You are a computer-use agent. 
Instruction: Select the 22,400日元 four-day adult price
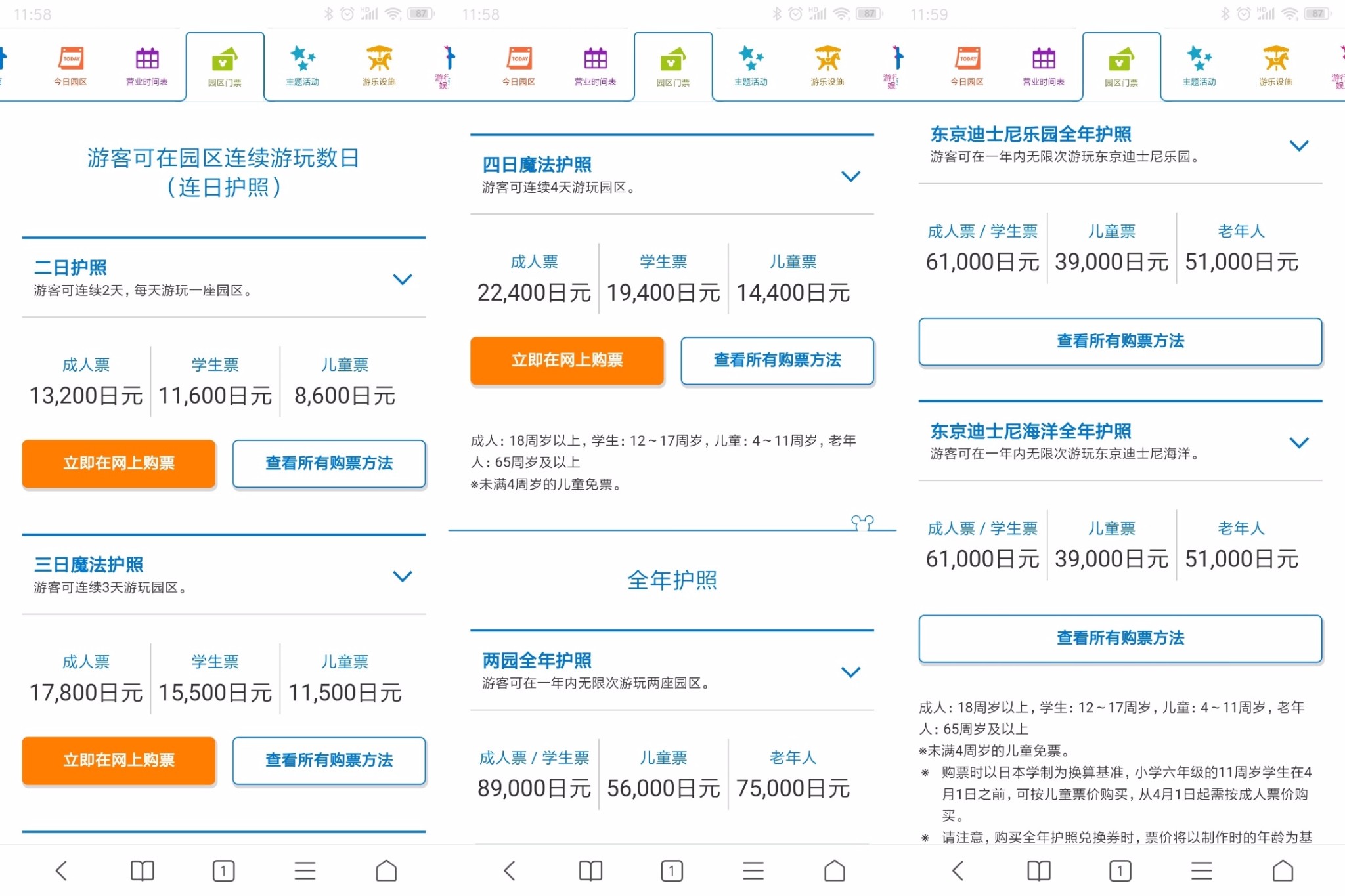[535, 293]
